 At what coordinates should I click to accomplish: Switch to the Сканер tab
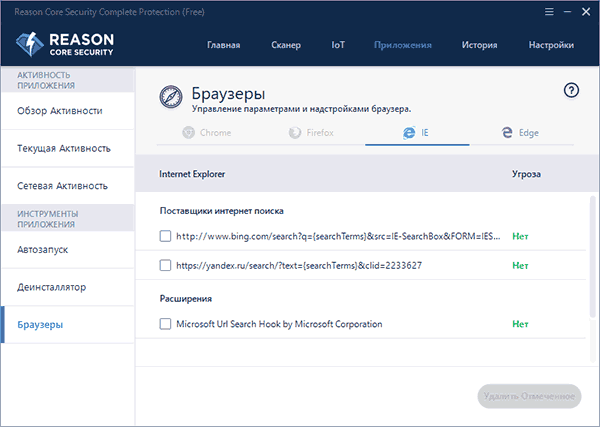[285, 45]
